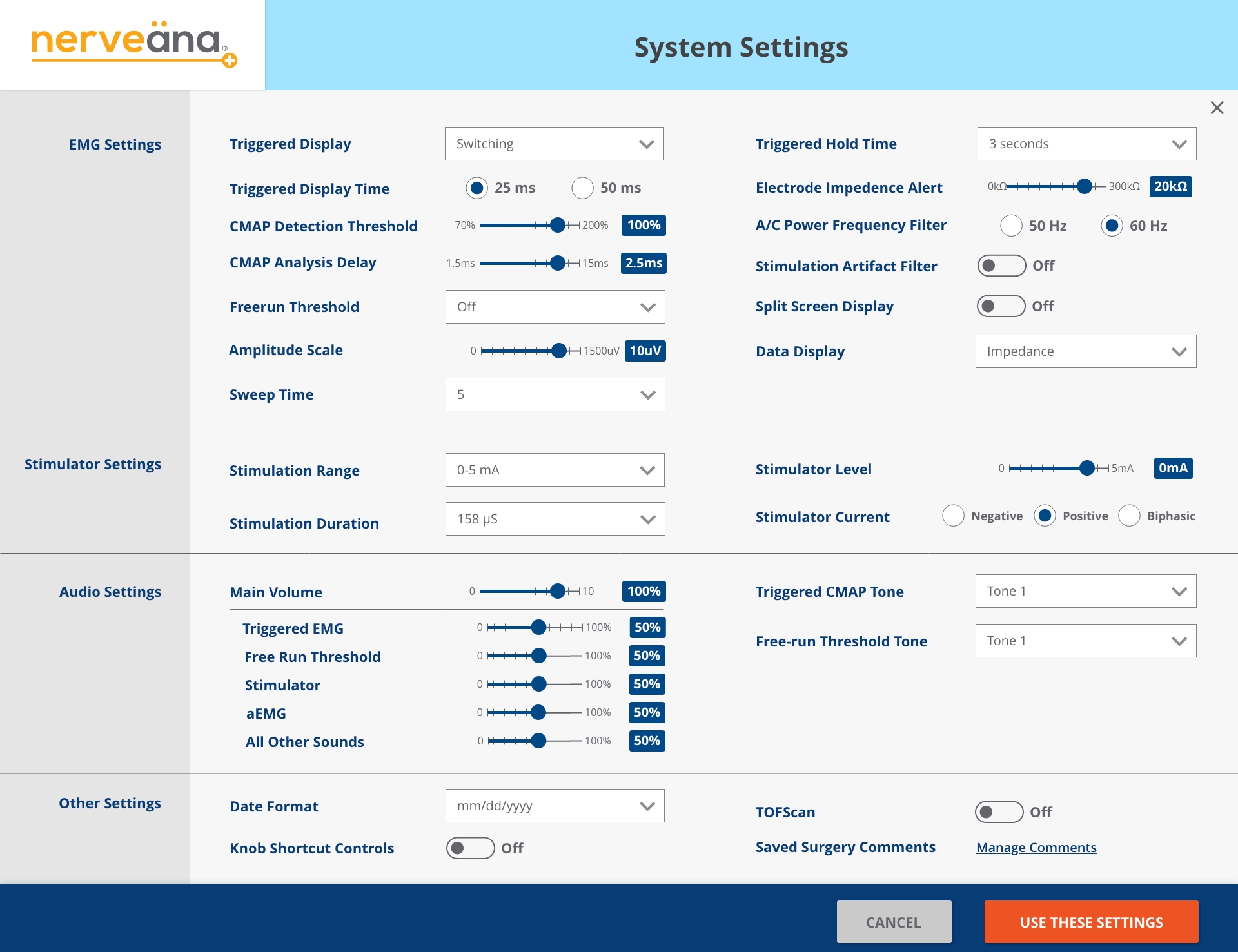Click the Main Volume slider handle
The width and height of the screenshot is (1238, 952).
pyautogui.click(x=558, y=591)
